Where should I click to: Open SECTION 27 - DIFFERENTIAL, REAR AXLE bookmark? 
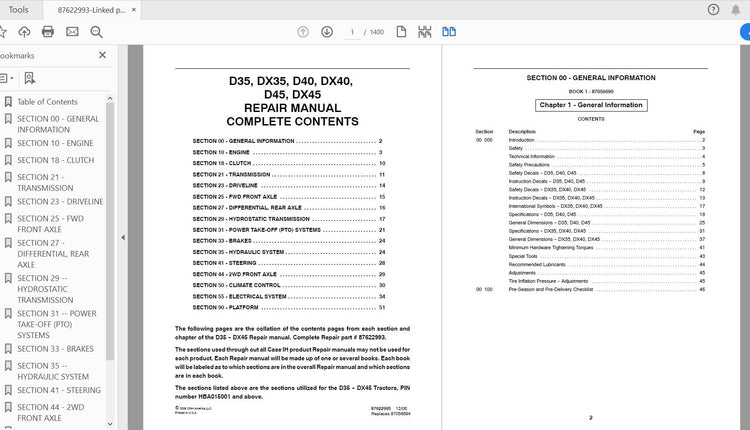tap(53, 254)
